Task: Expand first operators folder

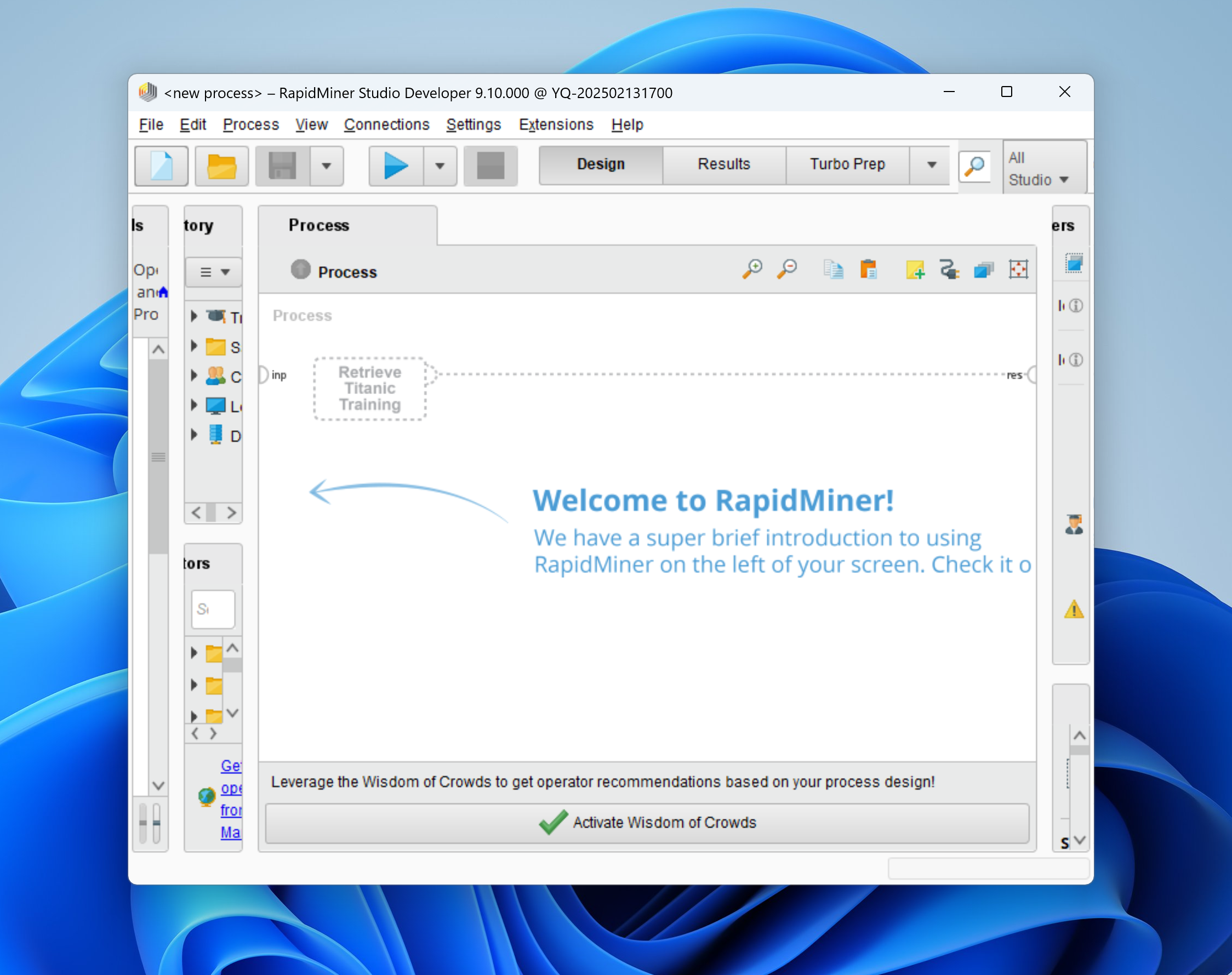Action: pyautogui.click(x=194, y=653)
